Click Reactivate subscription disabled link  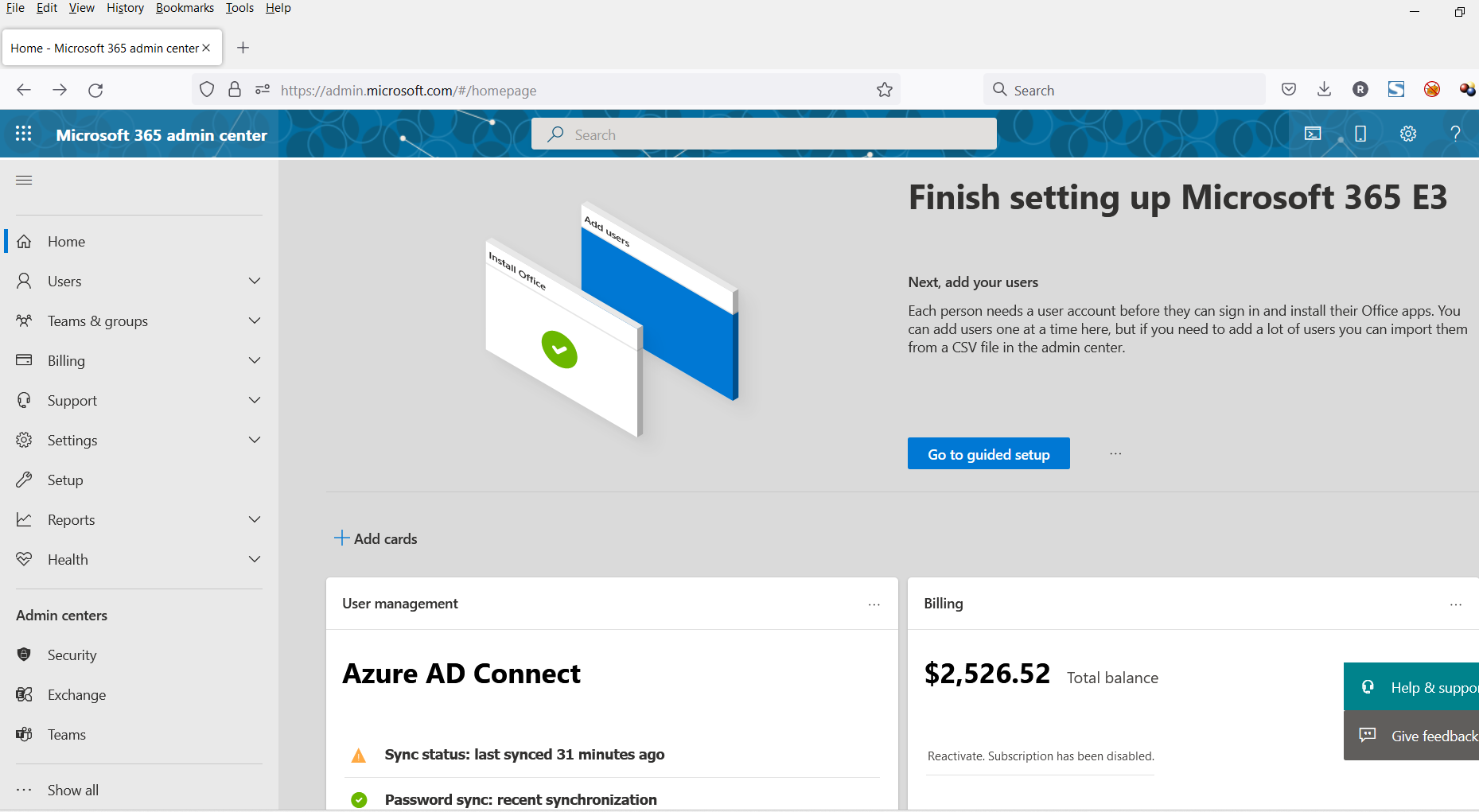tap(1041, 756)
